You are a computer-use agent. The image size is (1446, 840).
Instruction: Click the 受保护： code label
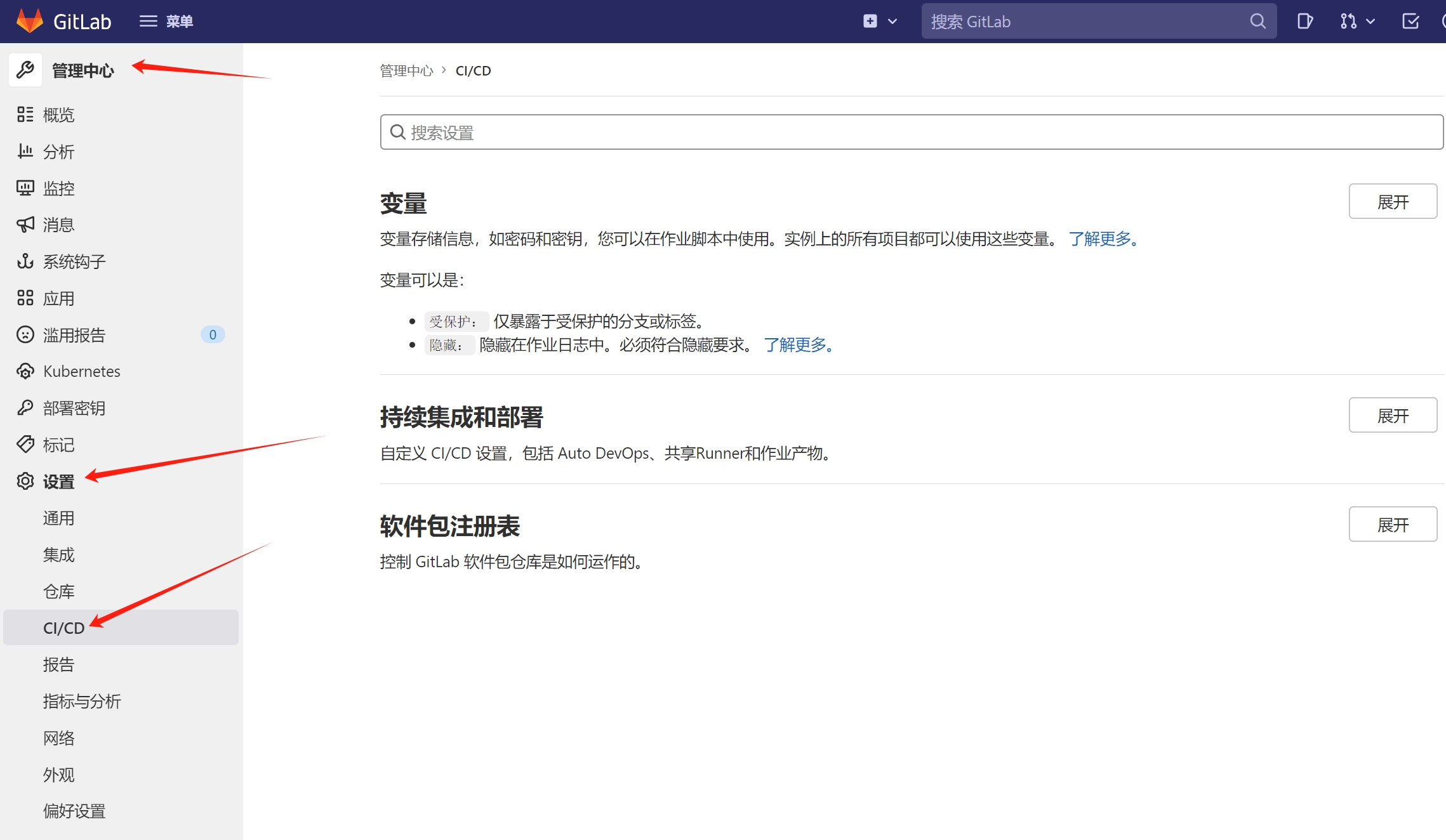pyautogui.click(x=456, y=322)
